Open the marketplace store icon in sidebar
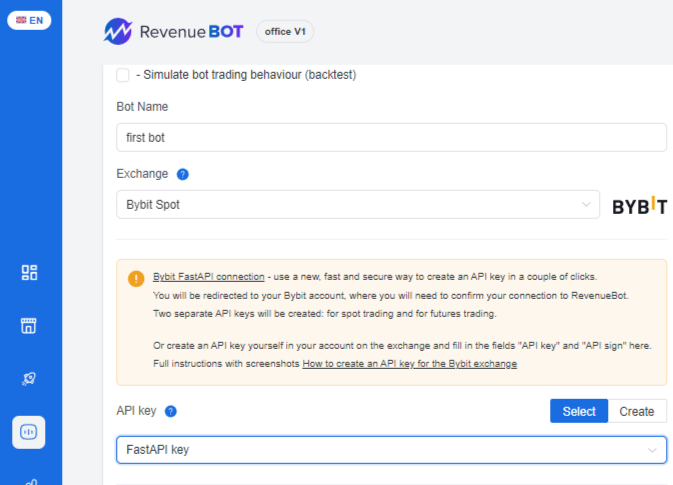This screenshot has width=673, height=485. point(29,326)
